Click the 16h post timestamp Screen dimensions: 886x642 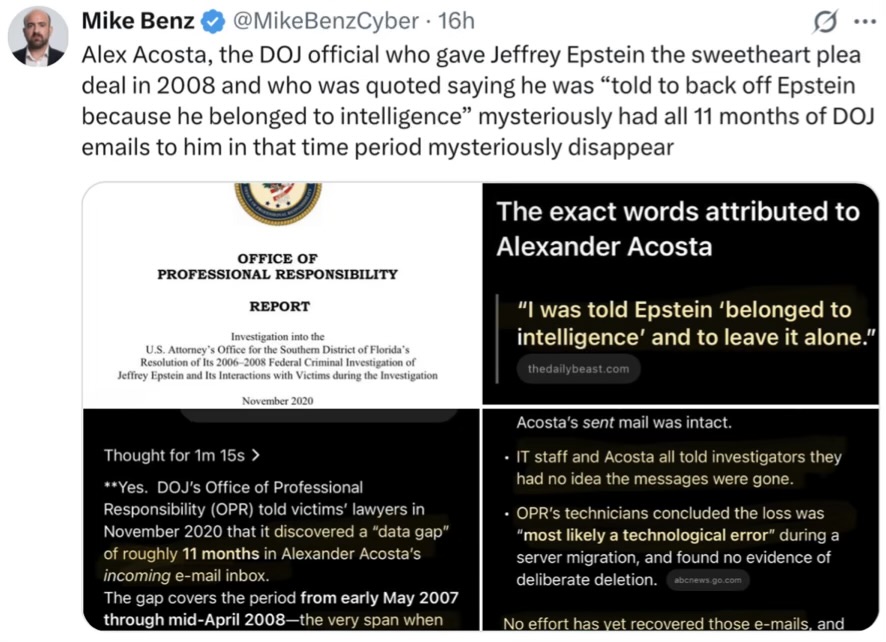pyautogui.click(x=457, y=21)
